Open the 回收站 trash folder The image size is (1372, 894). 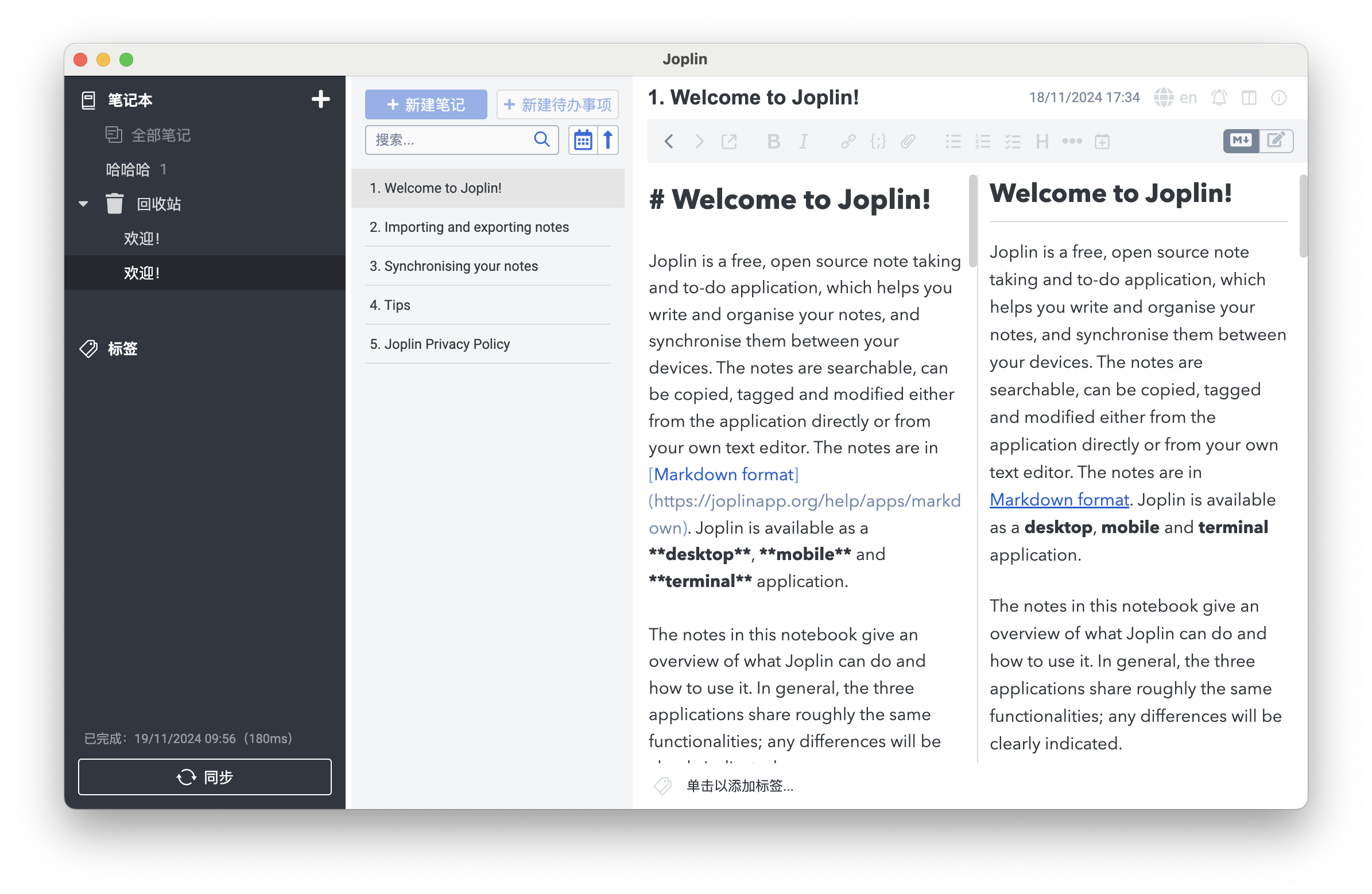[159, 204]
